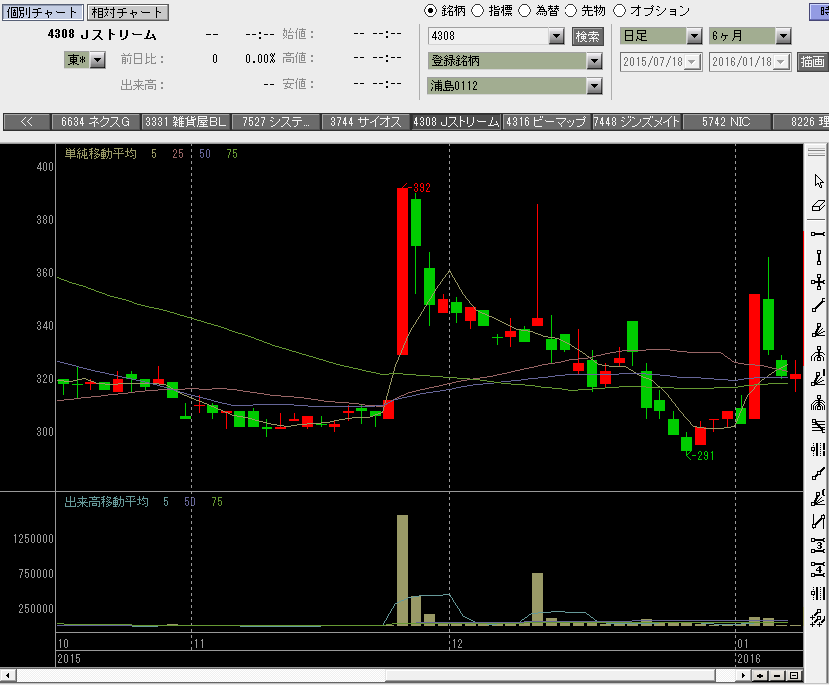Select the retracement lines tool
The image size is (829, 685).
tap(818, 425)
